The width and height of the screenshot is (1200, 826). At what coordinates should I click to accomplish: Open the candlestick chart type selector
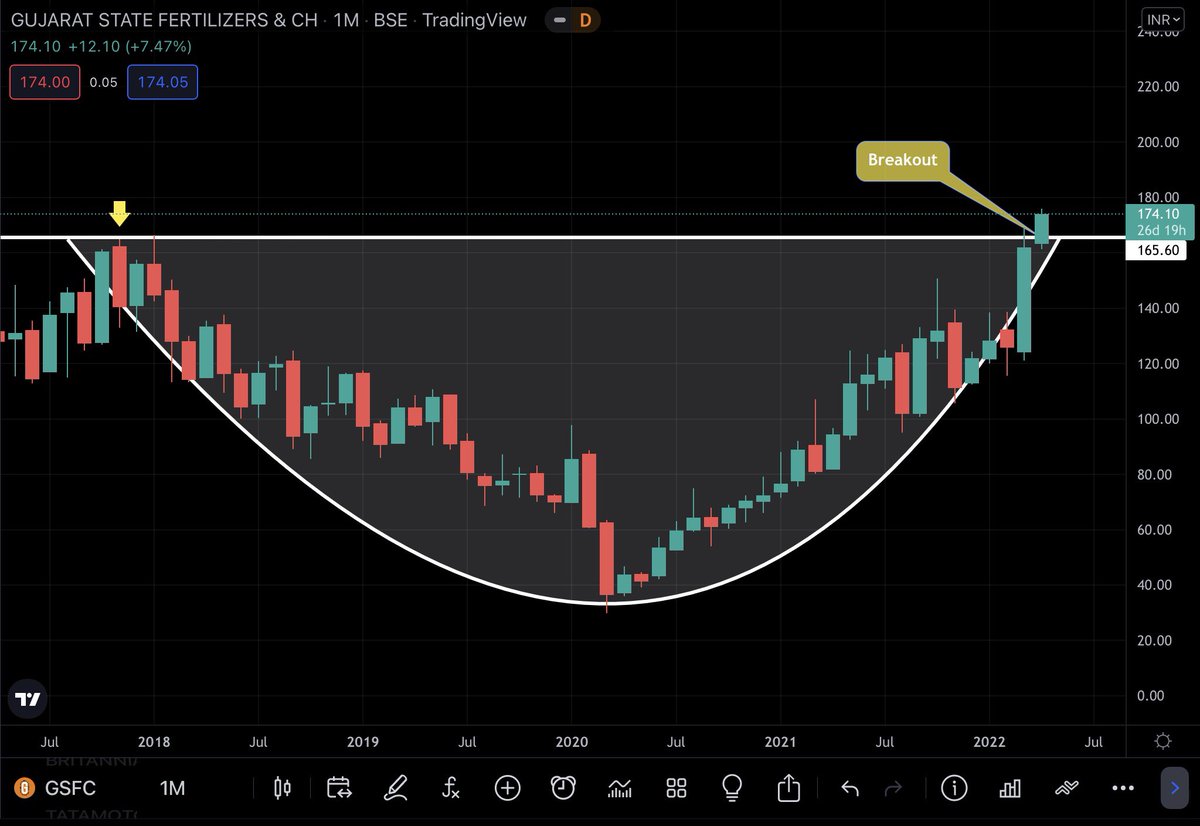tap(282, 788)
